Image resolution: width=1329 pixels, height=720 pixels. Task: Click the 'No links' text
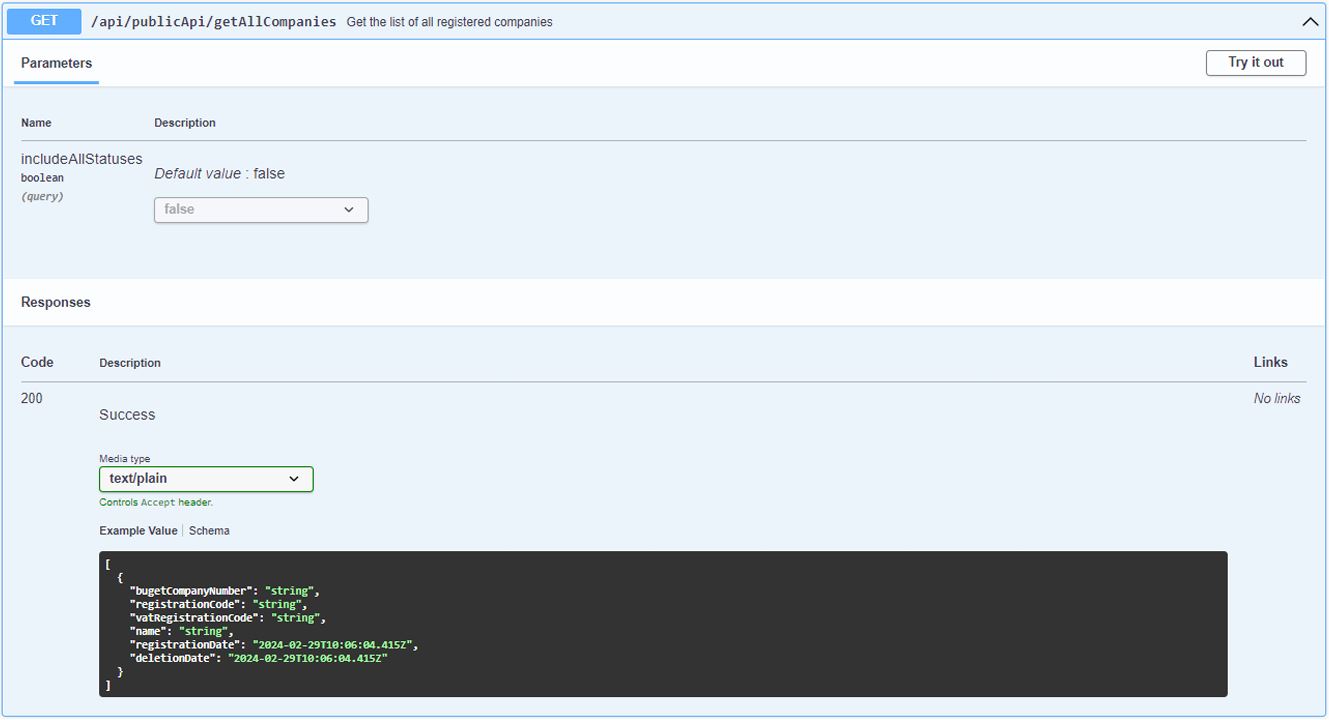[x=1277, y=398]
